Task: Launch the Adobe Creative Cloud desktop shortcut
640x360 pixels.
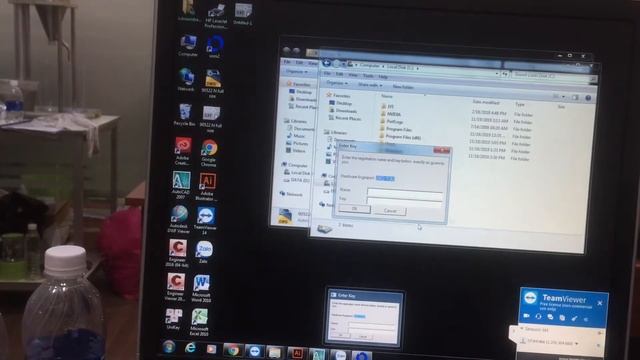Action: (x=182, y=150)
